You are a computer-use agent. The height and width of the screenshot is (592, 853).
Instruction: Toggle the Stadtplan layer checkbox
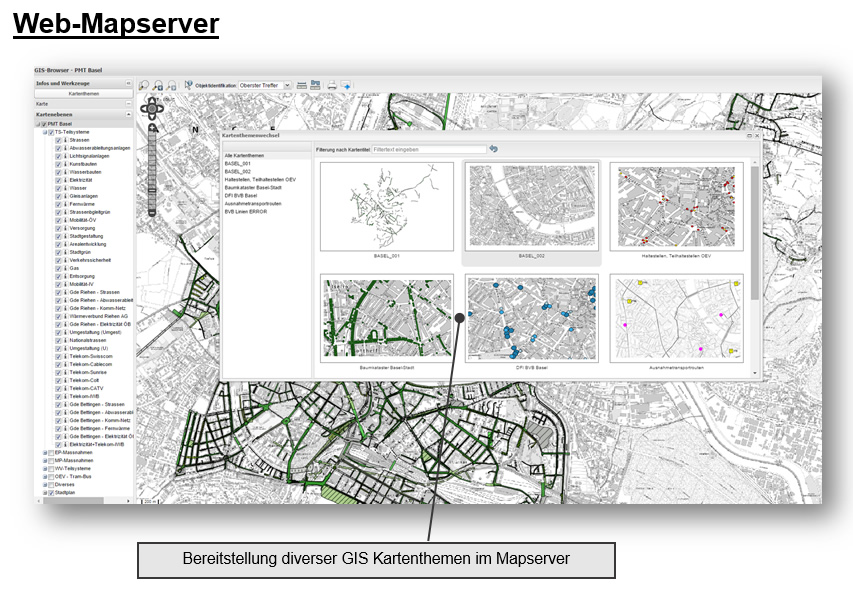click(x=50, y=493)
